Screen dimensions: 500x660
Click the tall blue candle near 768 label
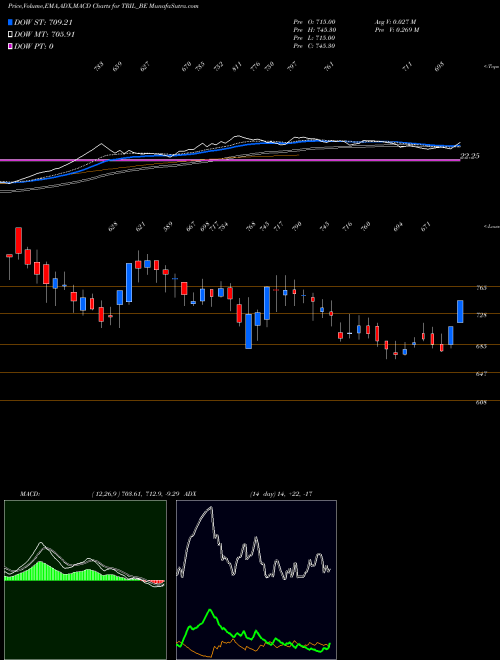click(248, 331)
